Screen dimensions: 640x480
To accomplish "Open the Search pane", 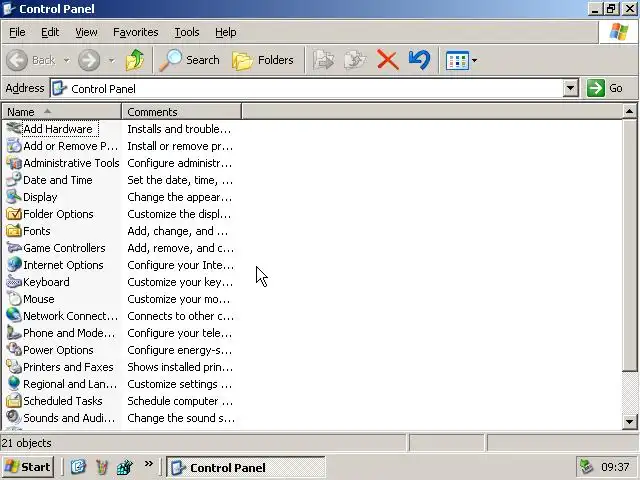I will [x=189, y=60].
